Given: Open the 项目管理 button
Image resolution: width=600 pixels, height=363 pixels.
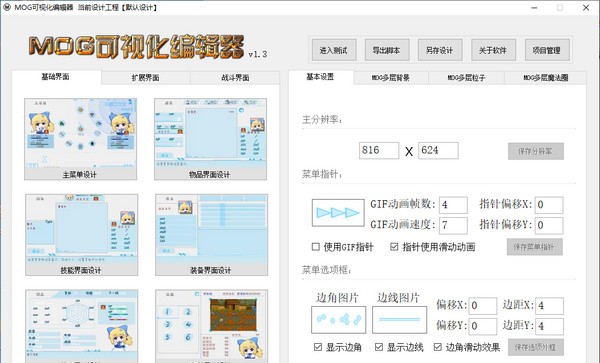Looking at the screenshot, I should pos(547,50).
